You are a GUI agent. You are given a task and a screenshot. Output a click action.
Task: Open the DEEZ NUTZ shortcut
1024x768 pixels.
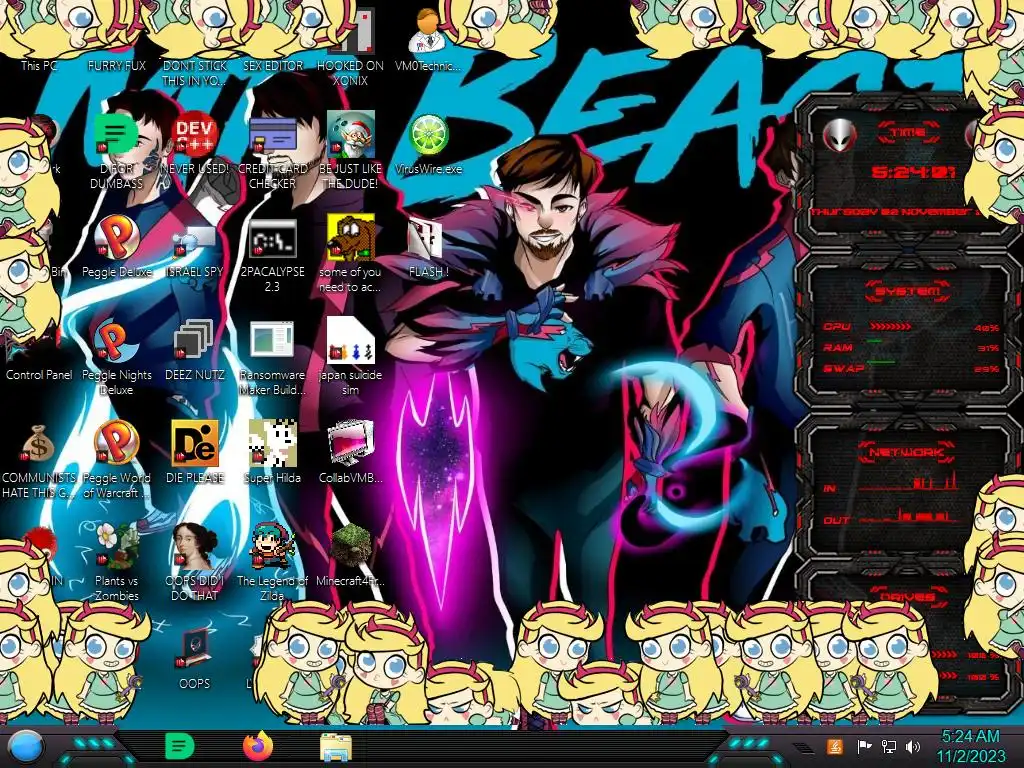(x=195, y=350)
